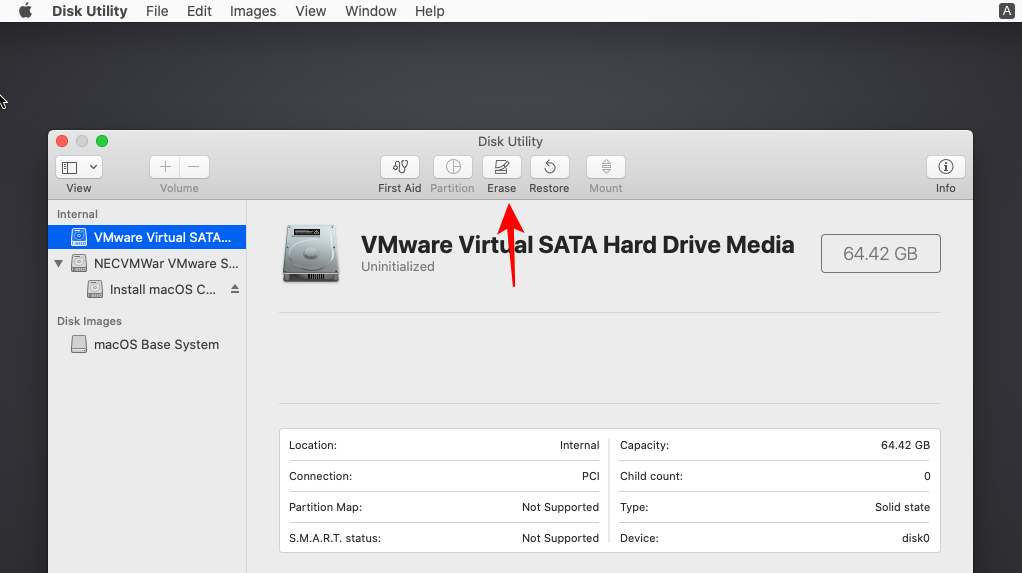This screenshot has width=1022, height=573.
Task: Click the add volume plus button
Action: 165,167
